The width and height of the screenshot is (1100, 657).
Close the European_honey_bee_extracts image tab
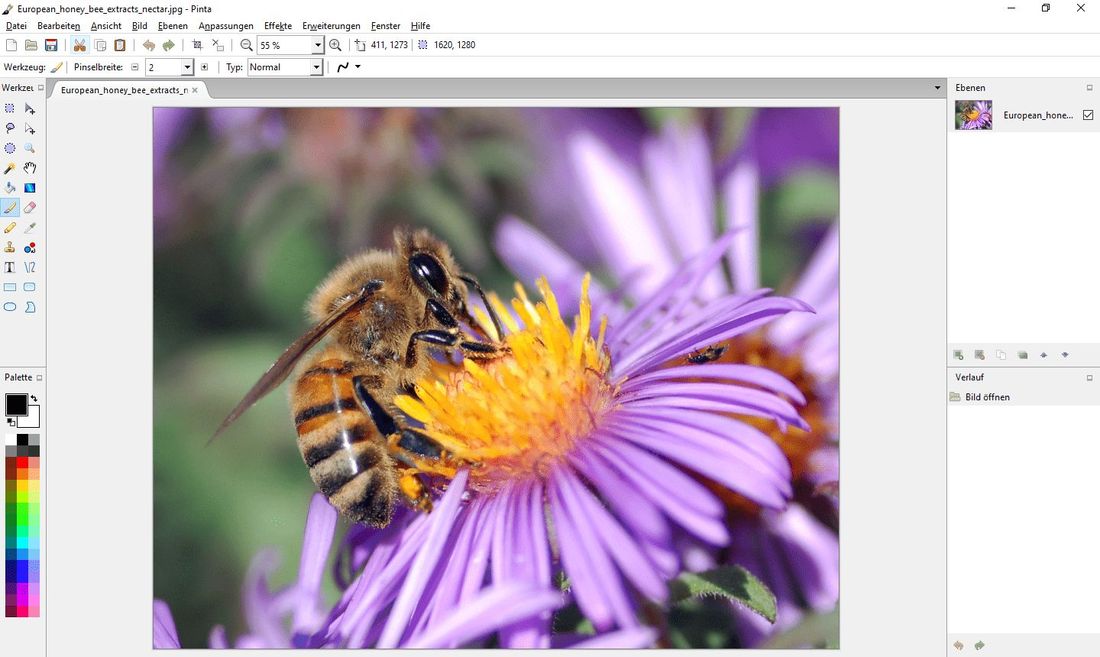point(195,90)
